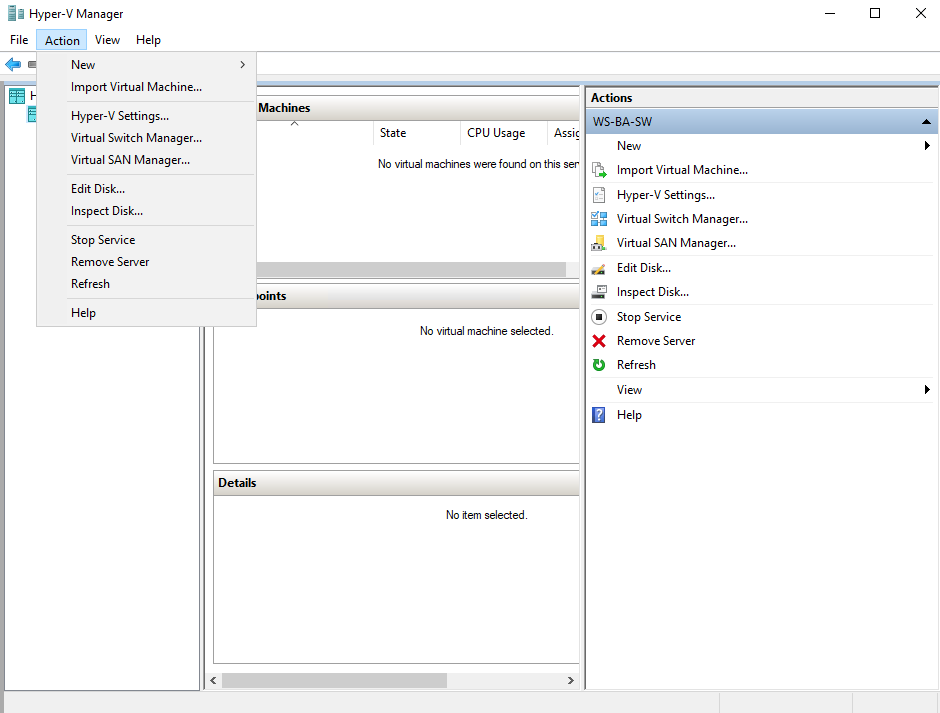Image resolution: width=940 pixels, height=713 pixels.
Task: Click the red X Remove Server icon
Action: [599, 341]
